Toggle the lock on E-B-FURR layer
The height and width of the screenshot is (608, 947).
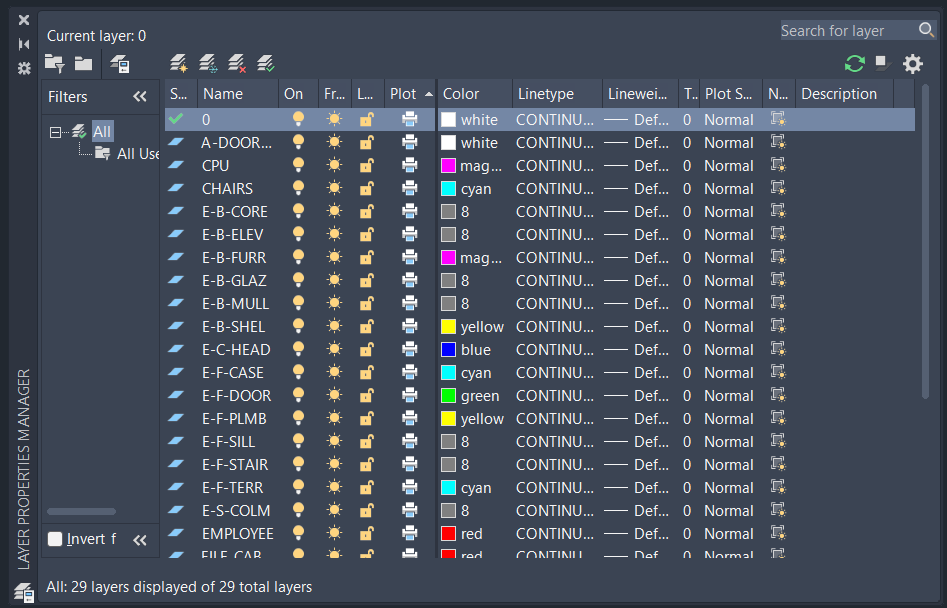366,258
